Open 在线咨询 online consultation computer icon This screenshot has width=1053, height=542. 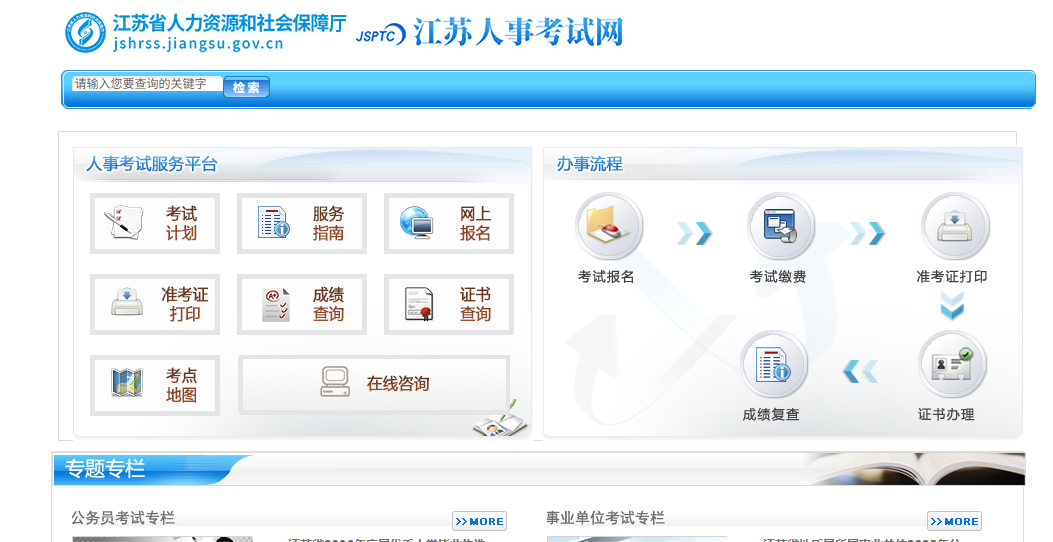[x=335, y=381]
